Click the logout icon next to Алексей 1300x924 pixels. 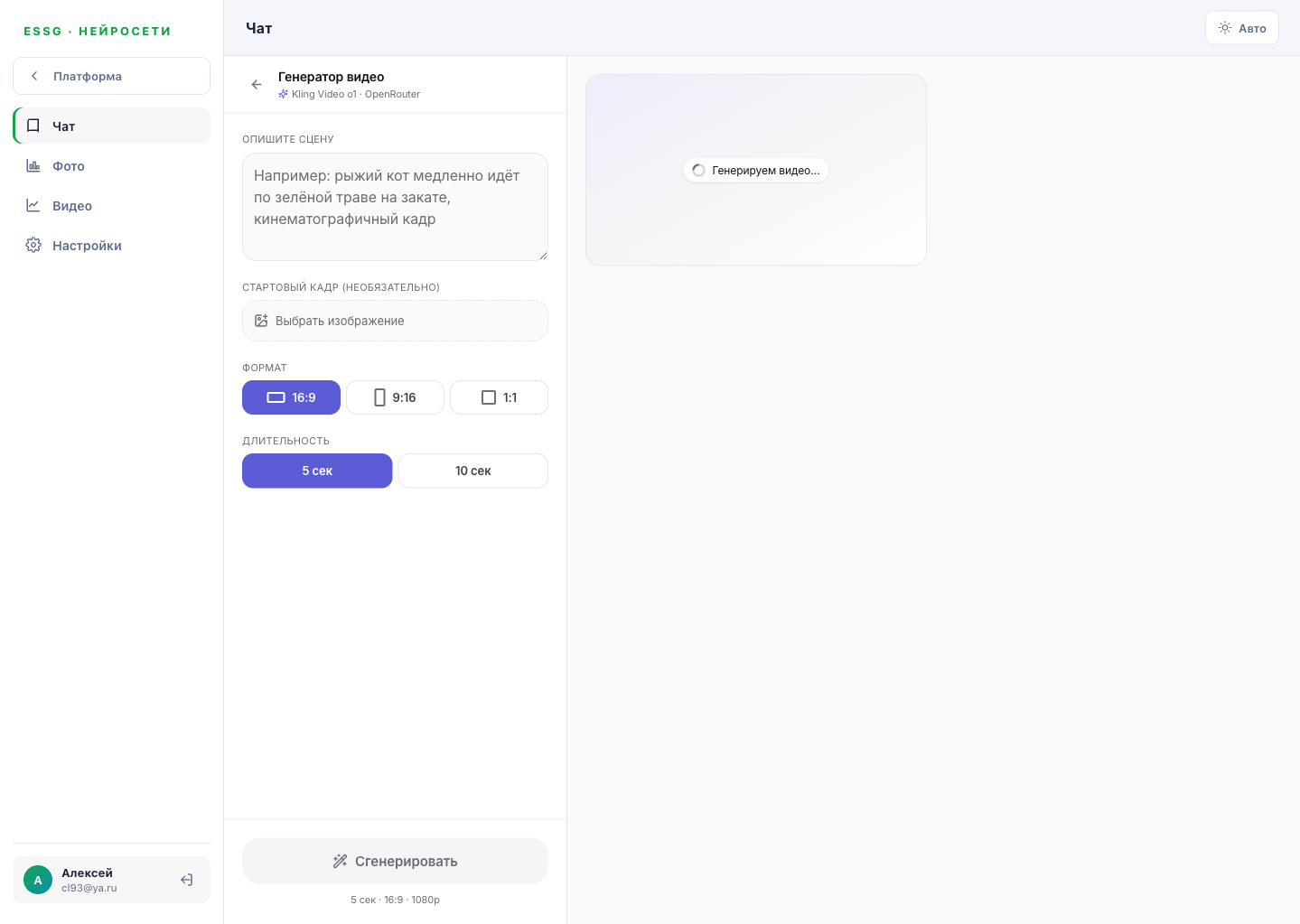187,880
